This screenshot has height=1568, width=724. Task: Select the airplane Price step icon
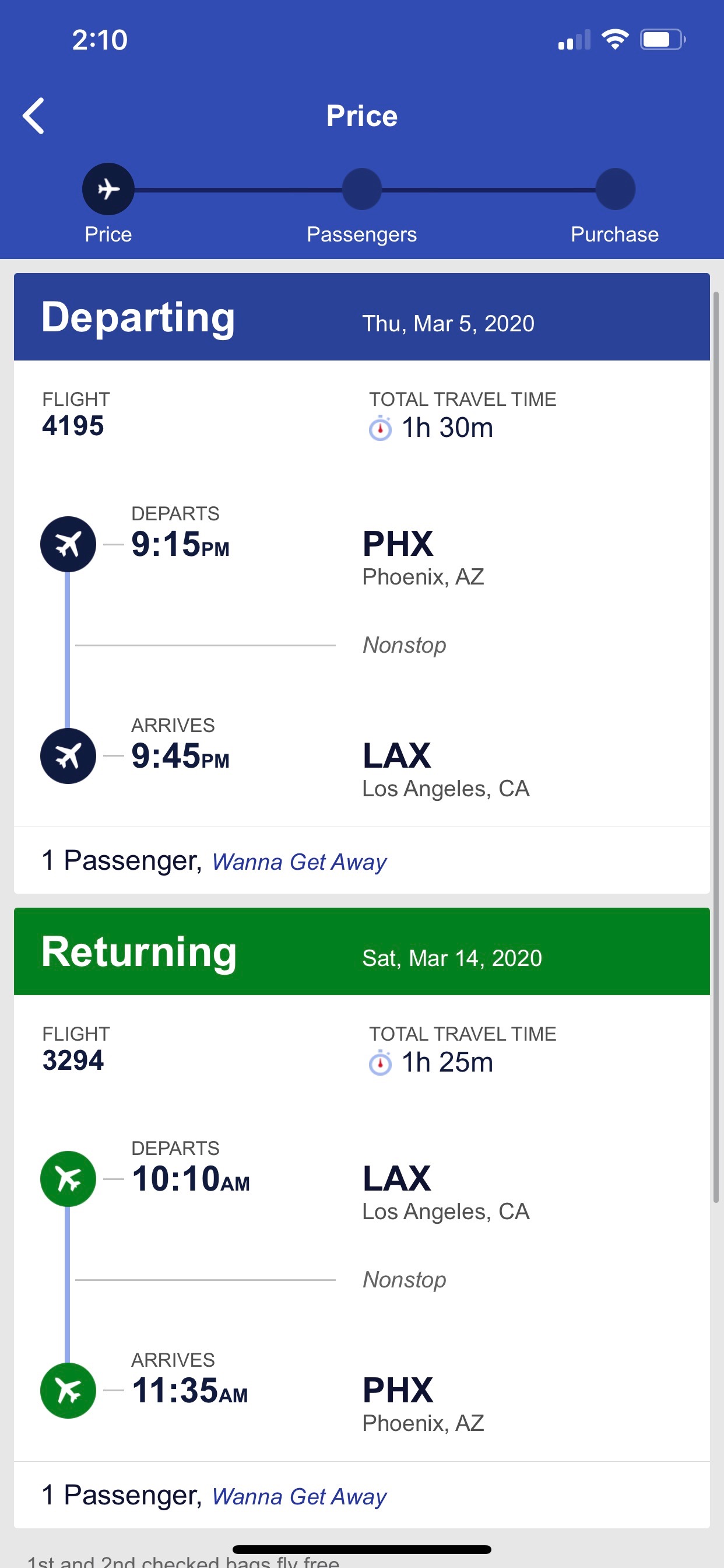(x=108, y=190)
